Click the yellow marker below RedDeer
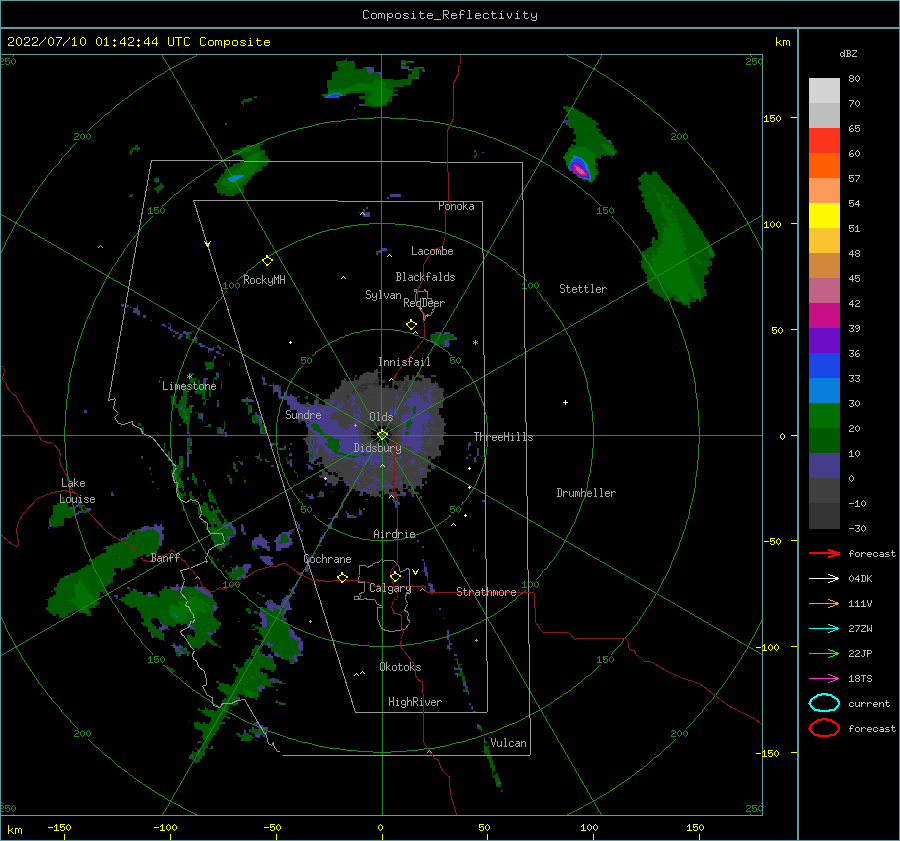 point(411,325)
